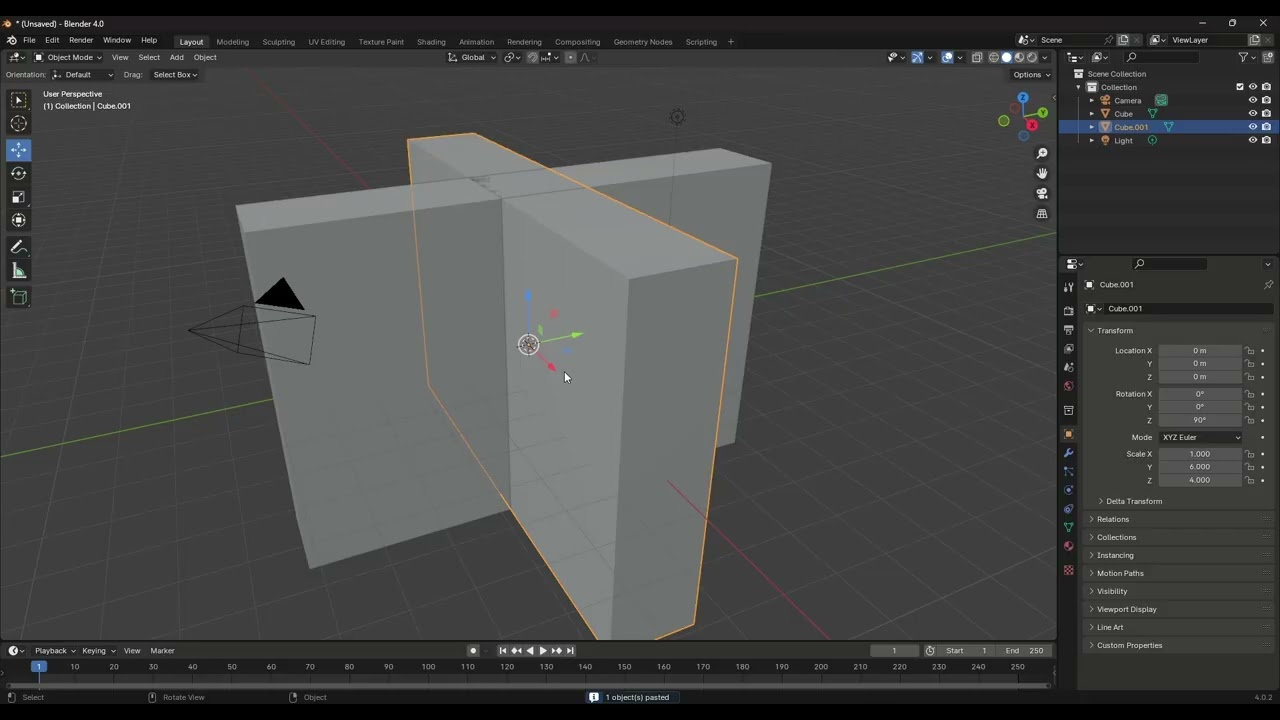Screen dimensions: 1280x720
Task: Click the Scale Y value field
Action: click(1199, 467)
